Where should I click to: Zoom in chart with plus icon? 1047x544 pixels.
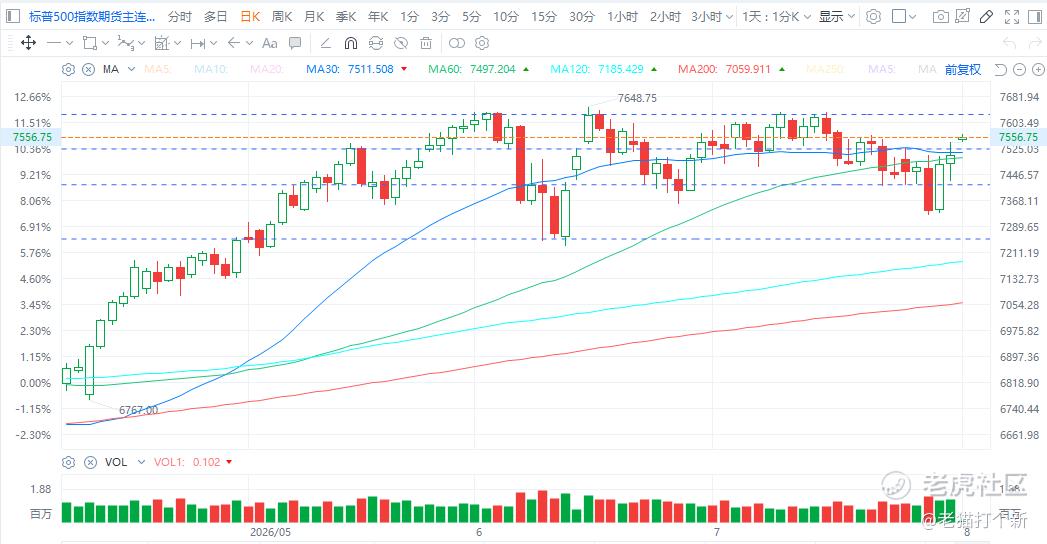click(1038, 69)
